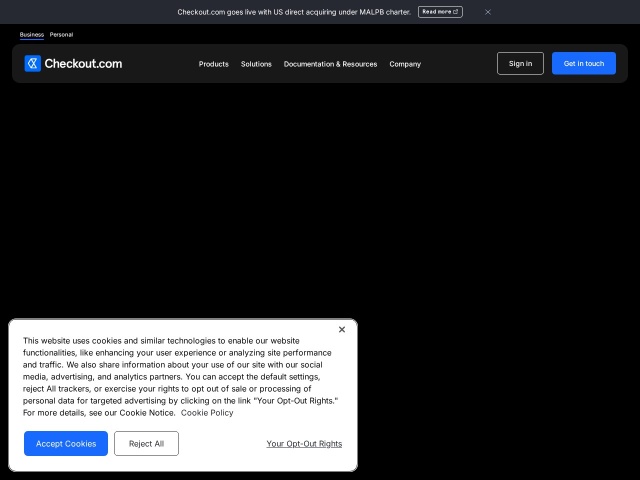Open the Products menu

pyautogui.click(x=213, y=64)
